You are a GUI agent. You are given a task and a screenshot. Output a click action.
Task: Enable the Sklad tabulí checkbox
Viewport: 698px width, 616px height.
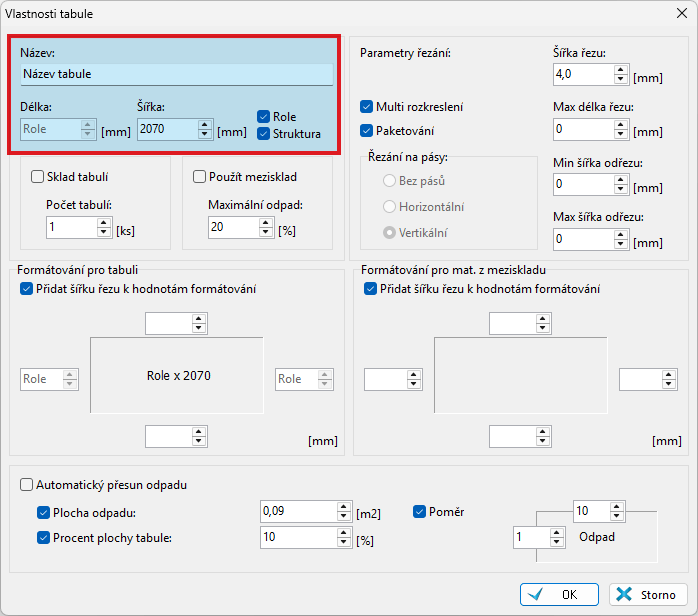pos(38,177)
